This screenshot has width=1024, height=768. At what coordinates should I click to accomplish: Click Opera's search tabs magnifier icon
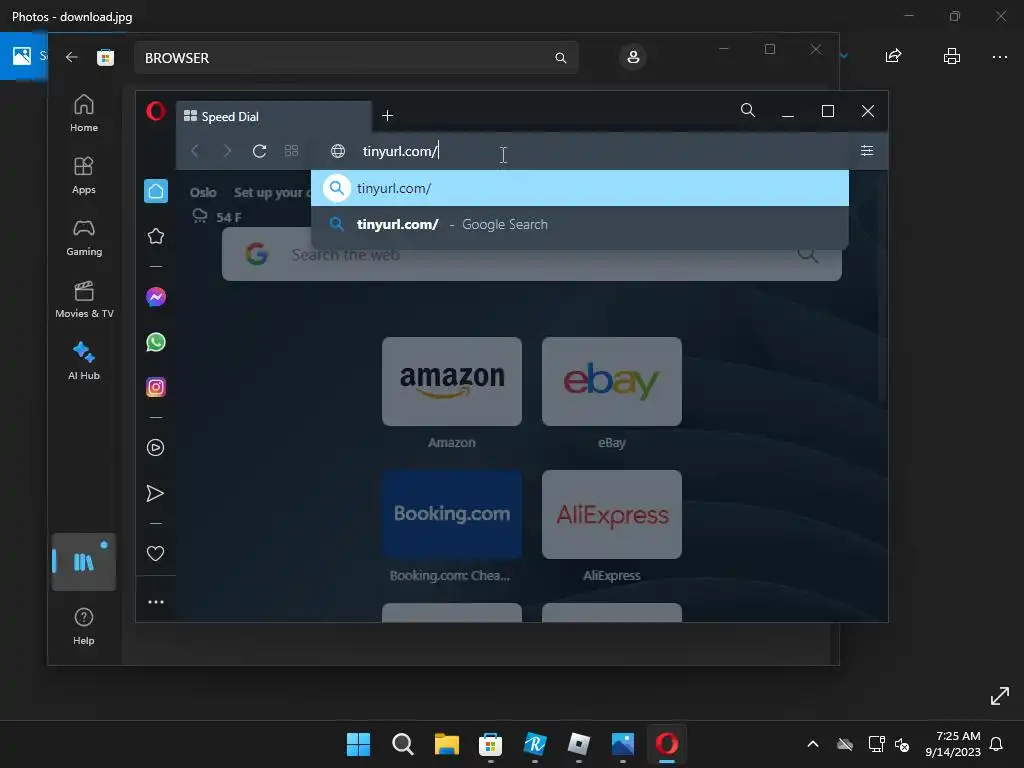(748, 110)
